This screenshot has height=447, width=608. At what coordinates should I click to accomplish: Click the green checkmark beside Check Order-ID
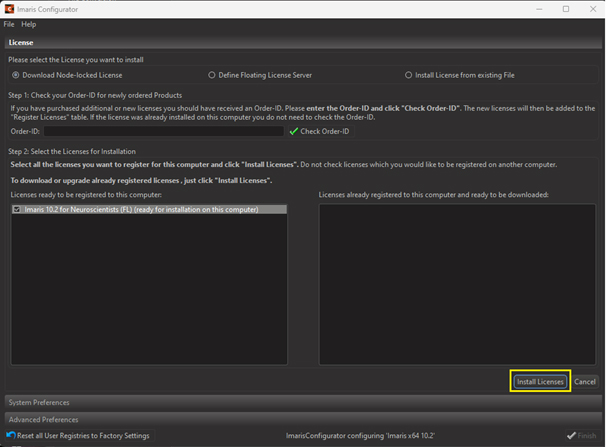pos(294,131)
